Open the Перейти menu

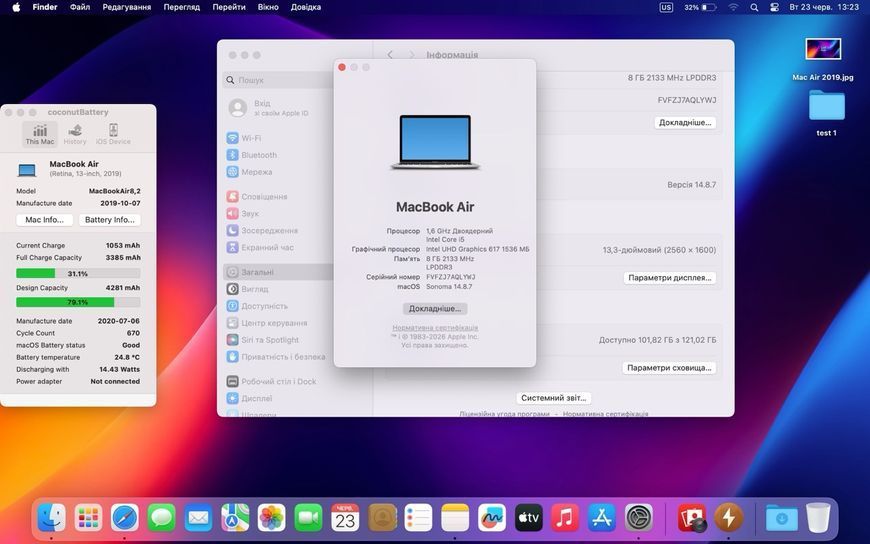[229, 7]
